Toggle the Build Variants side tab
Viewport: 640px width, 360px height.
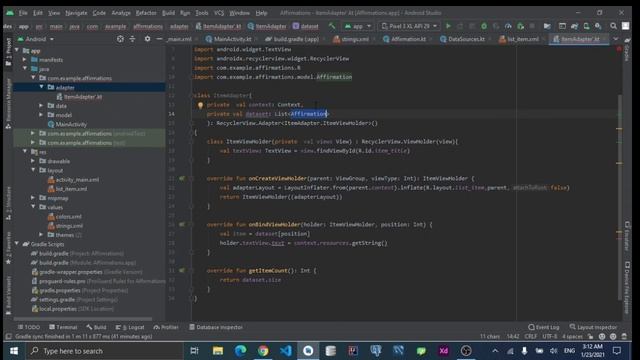pyautogui.click(x=8, y=296)
